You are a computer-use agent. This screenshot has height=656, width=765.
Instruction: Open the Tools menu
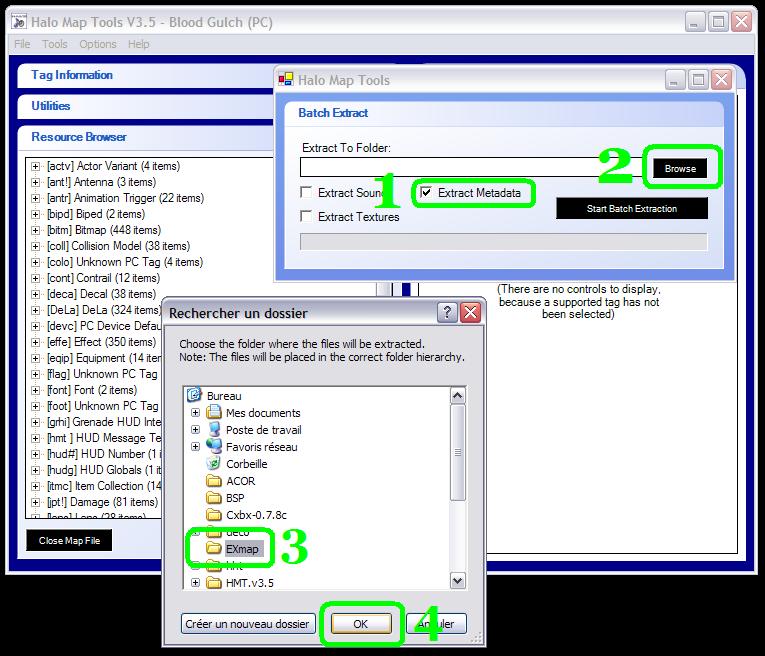[x=55, y=44]
